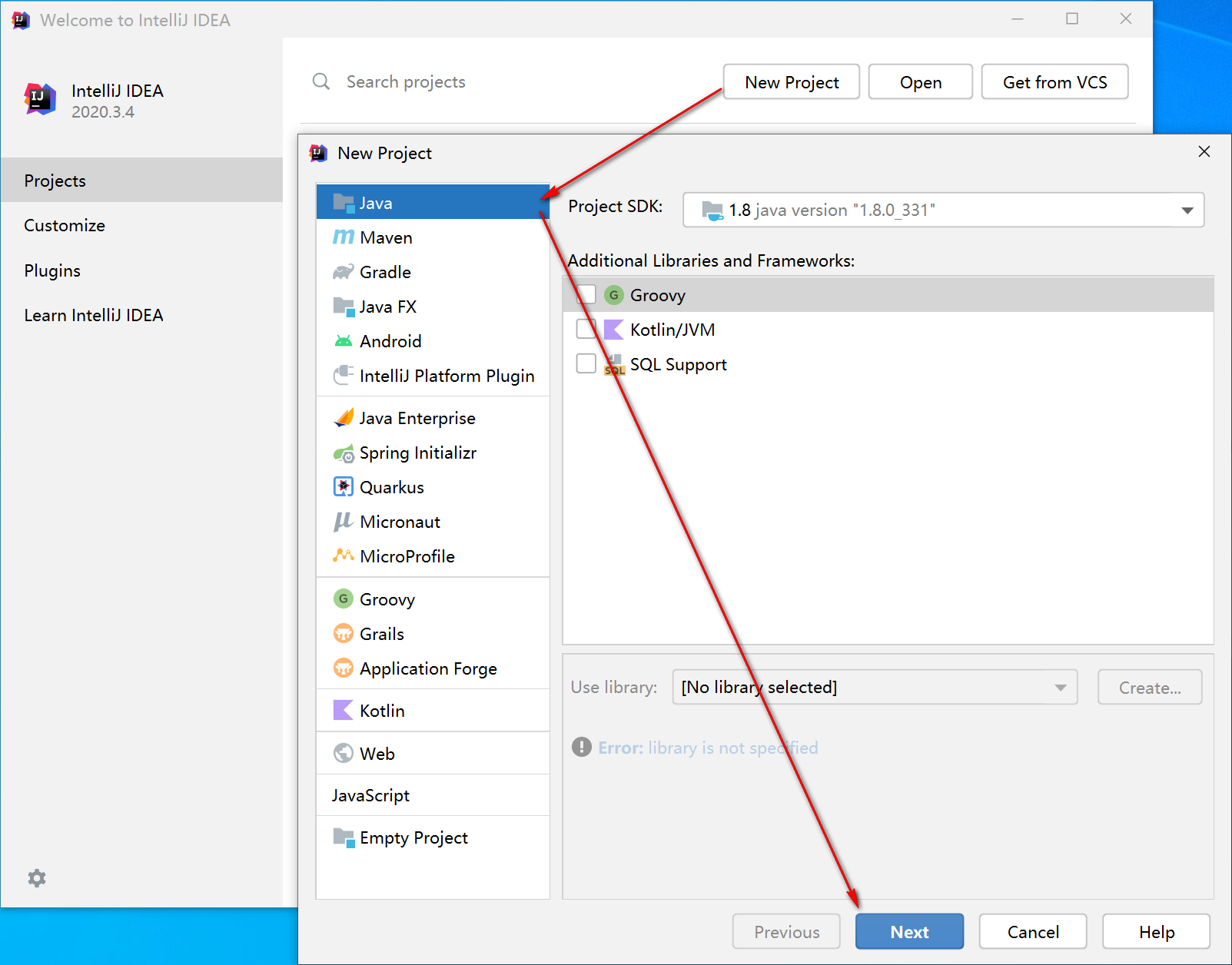The height and width of the screenshot is (965, 1232).
Task: Click the error icon next to library message
Action: pos(582,747)
